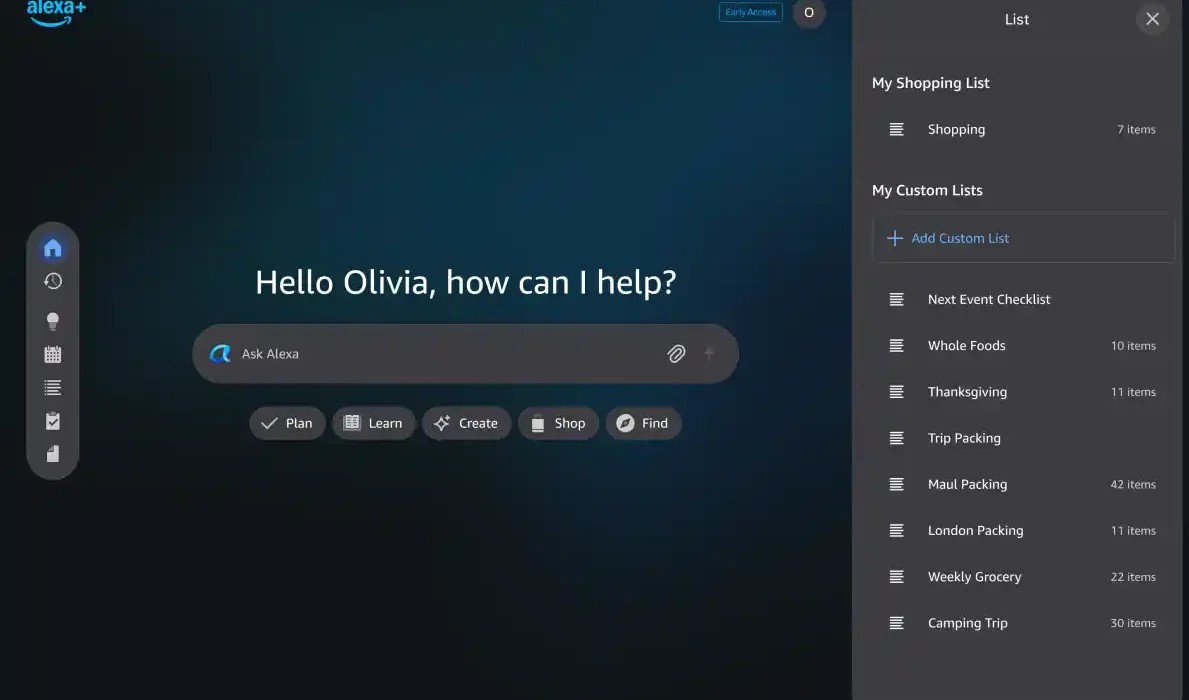This screenshot has height=700, width=1189.
Task: Close the List panel
Action: 1152,19
